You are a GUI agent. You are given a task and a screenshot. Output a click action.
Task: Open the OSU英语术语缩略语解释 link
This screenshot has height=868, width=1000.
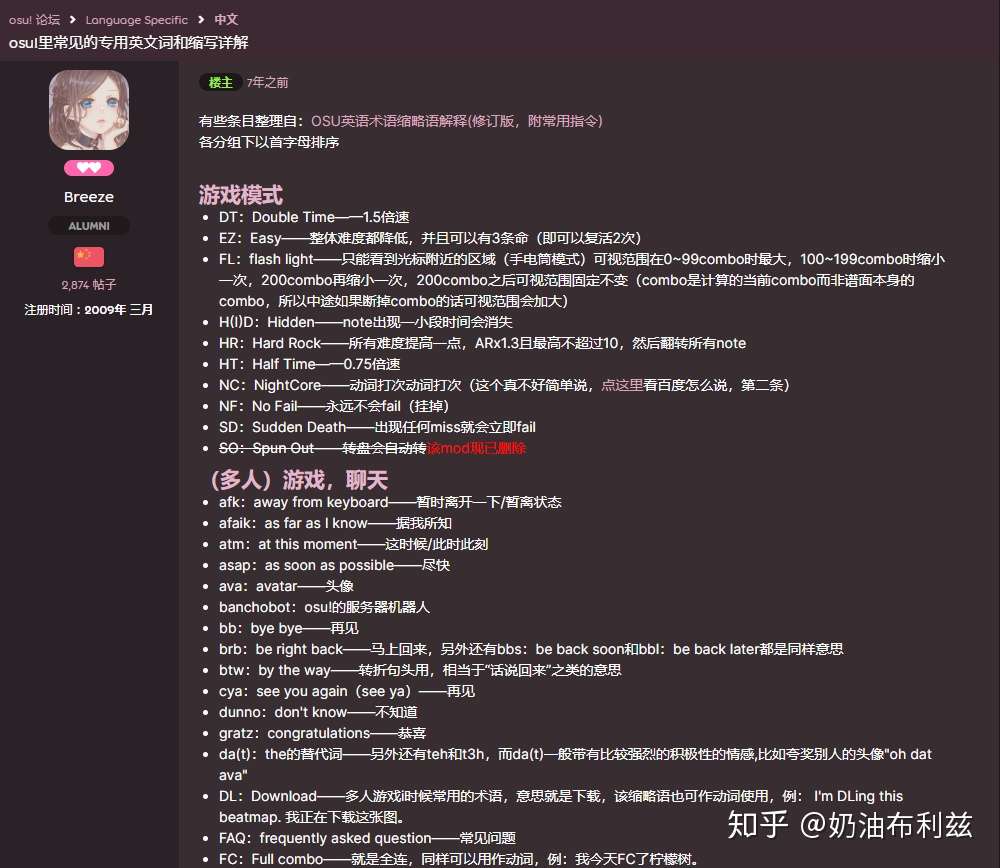coord(457,121)
